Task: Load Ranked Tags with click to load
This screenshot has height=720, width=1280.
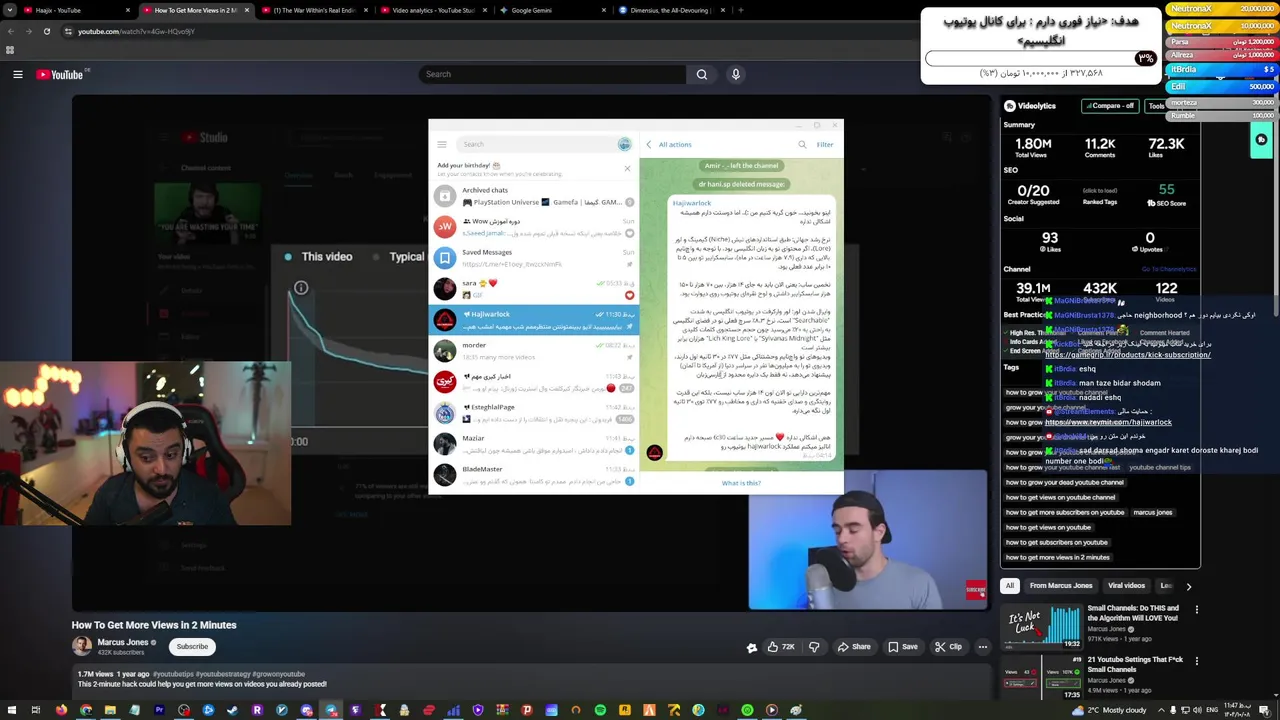Action: tap(1100, 191)
